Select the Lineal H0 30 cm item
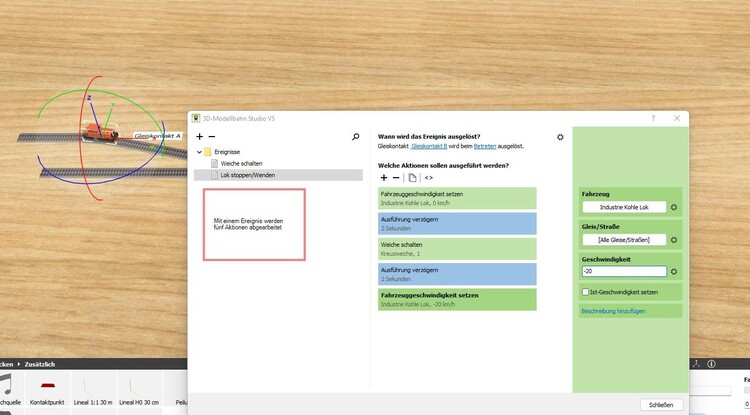The width and height of the screenshot is (750, 415). [x=139, y=390]
